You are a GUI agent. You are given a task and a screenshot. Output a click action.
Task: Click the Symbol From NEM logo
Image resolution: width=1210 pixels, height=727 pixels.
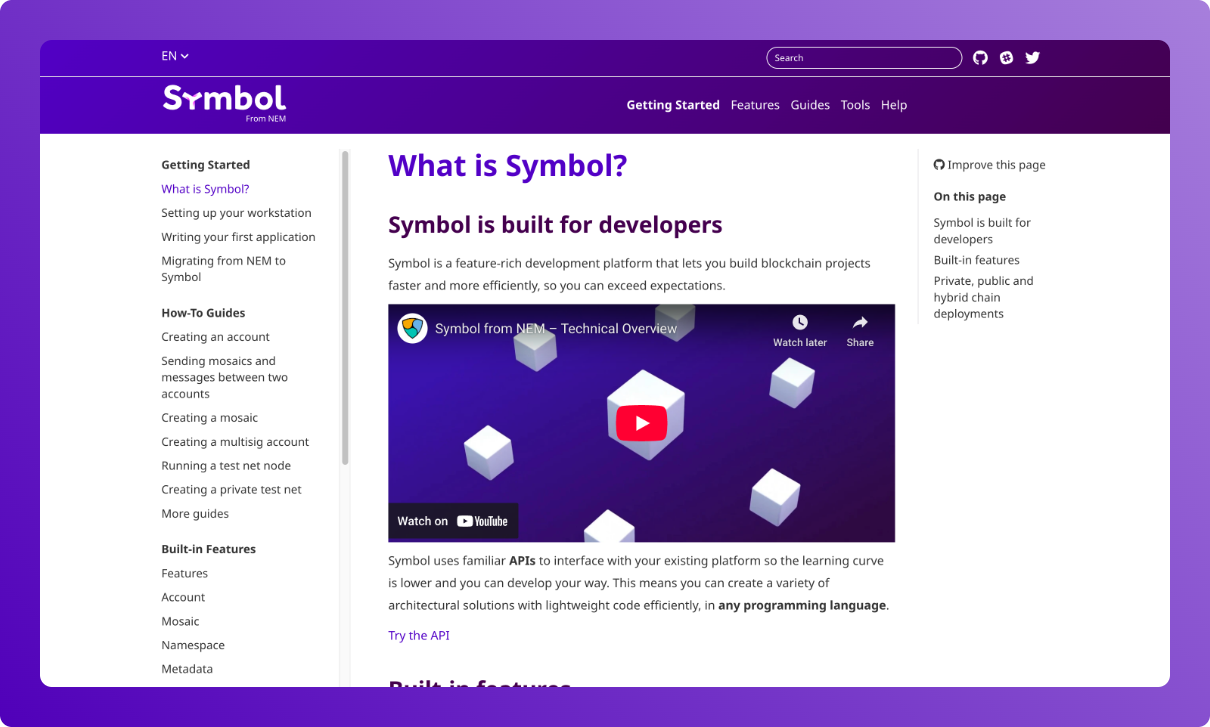(223, 101)
